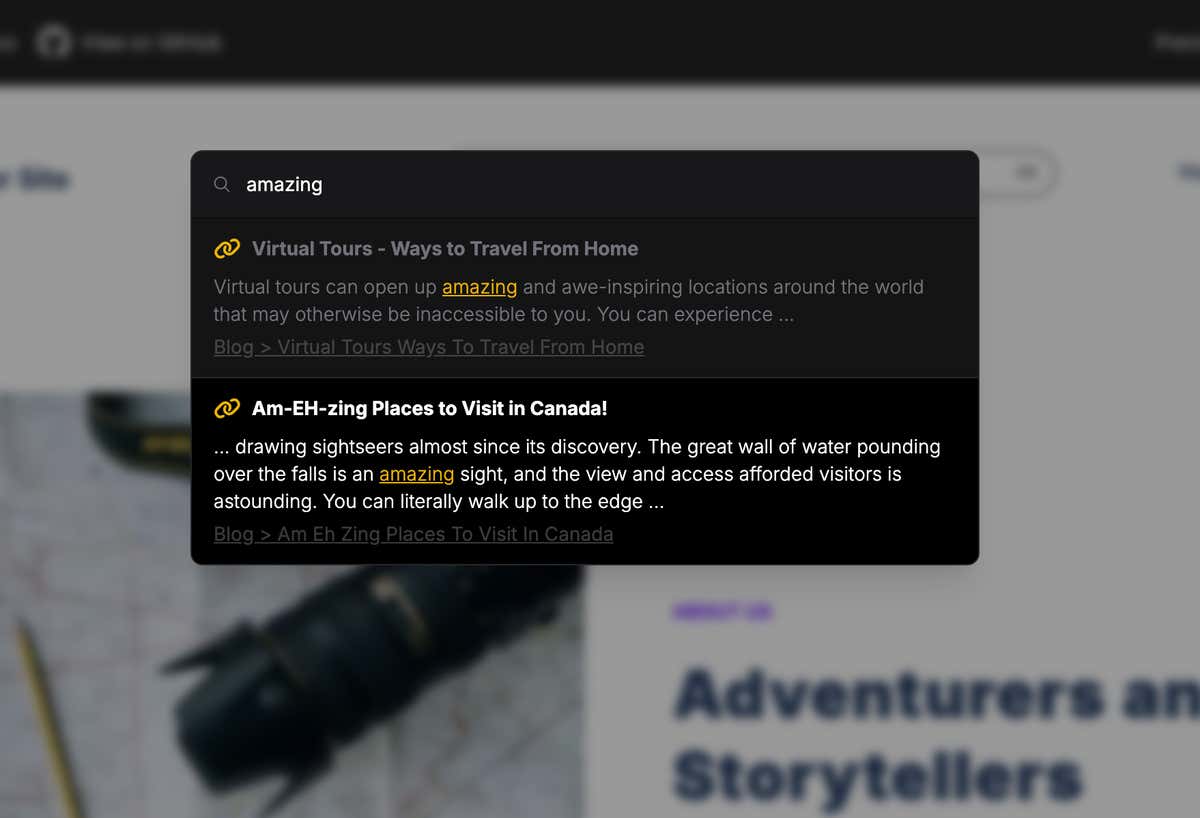
Task: Click highlighted "amazing" in Virtual Tours snippet
Action: [x=480, y=287]
